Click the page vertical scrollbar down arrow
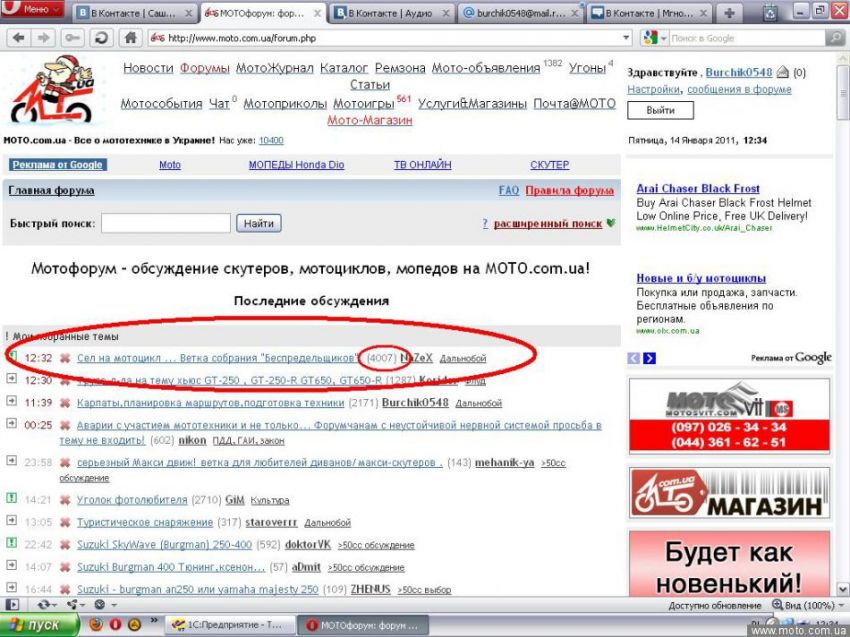850x637 pixels. point(843,589)
